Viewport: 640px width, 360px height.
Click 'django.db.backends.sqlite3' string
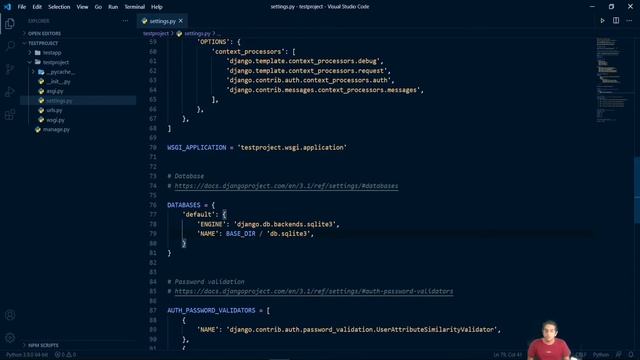(284, 224)
